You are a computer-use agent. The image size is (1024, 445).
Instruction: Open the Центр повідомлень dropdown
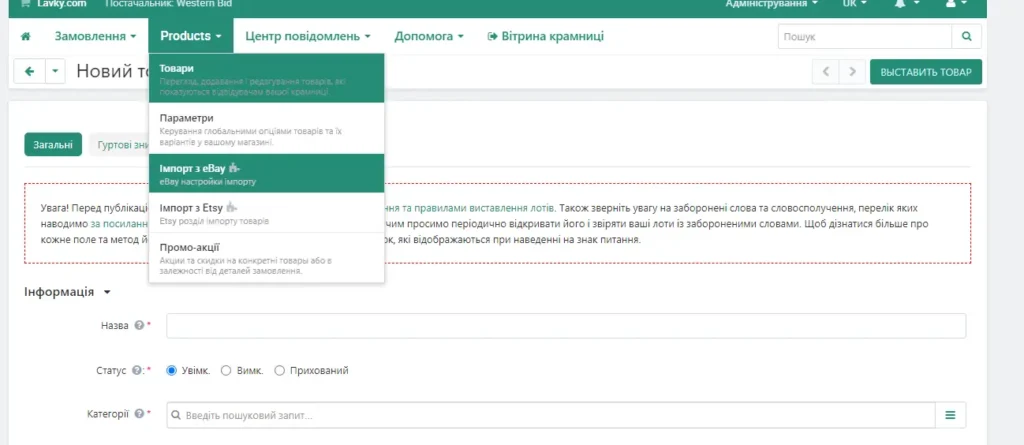click(308, 37)
